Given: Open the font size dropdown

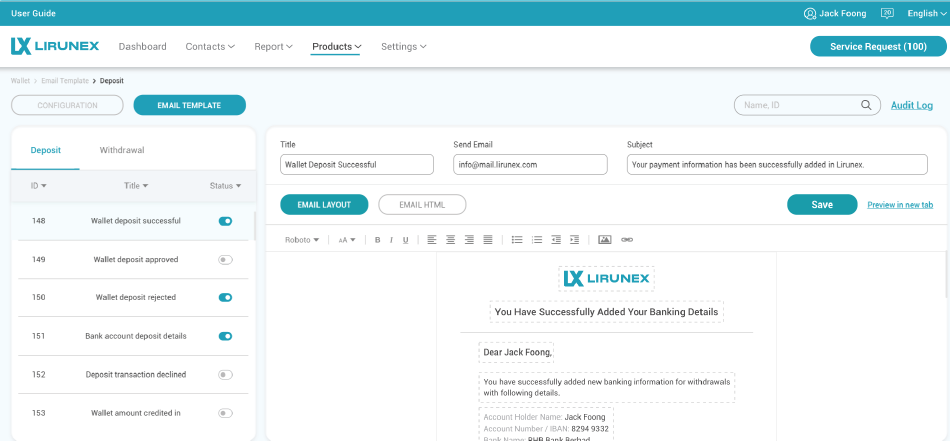Looking at the screenshot, I should [347, 240].
